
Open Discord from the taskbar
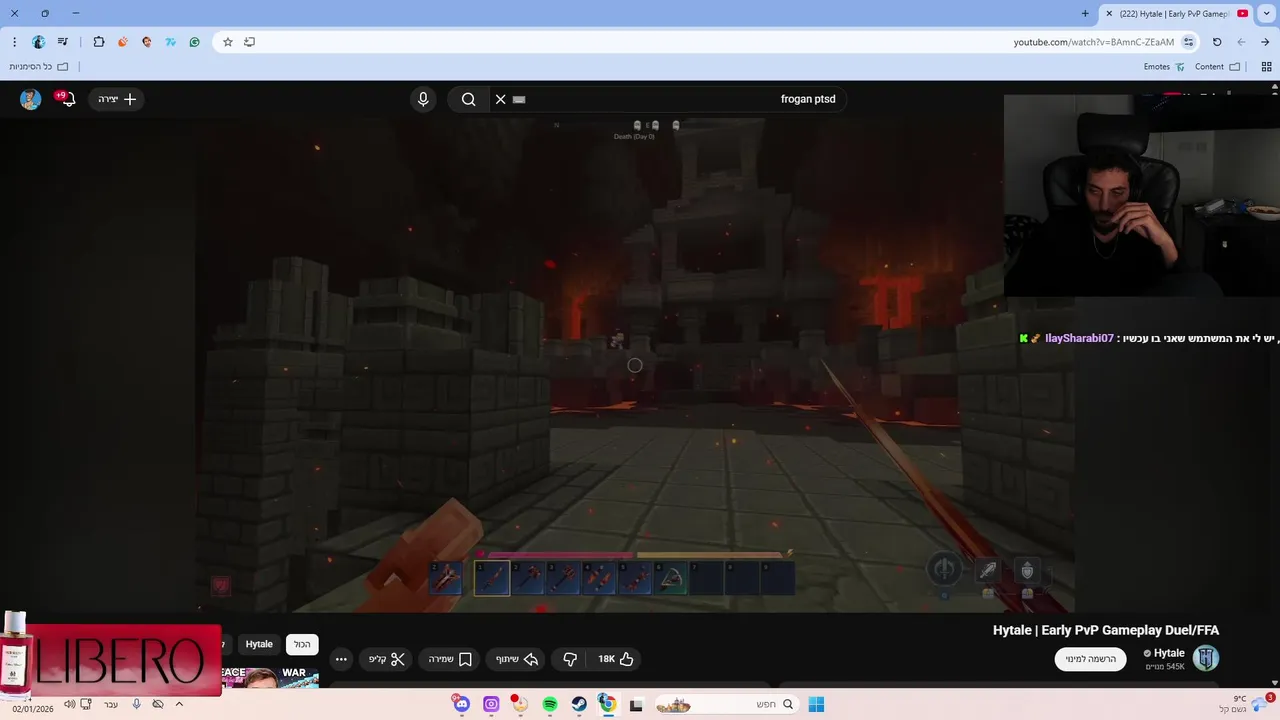click(x=461, y=704)
